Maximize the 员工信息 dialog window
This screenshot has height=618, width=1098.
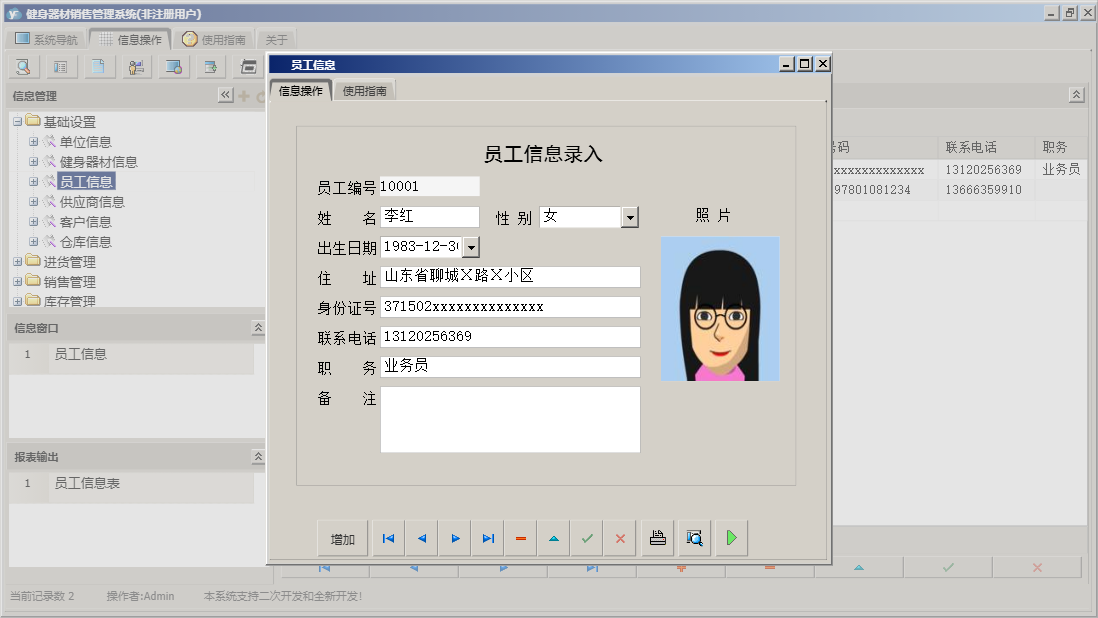805,64
